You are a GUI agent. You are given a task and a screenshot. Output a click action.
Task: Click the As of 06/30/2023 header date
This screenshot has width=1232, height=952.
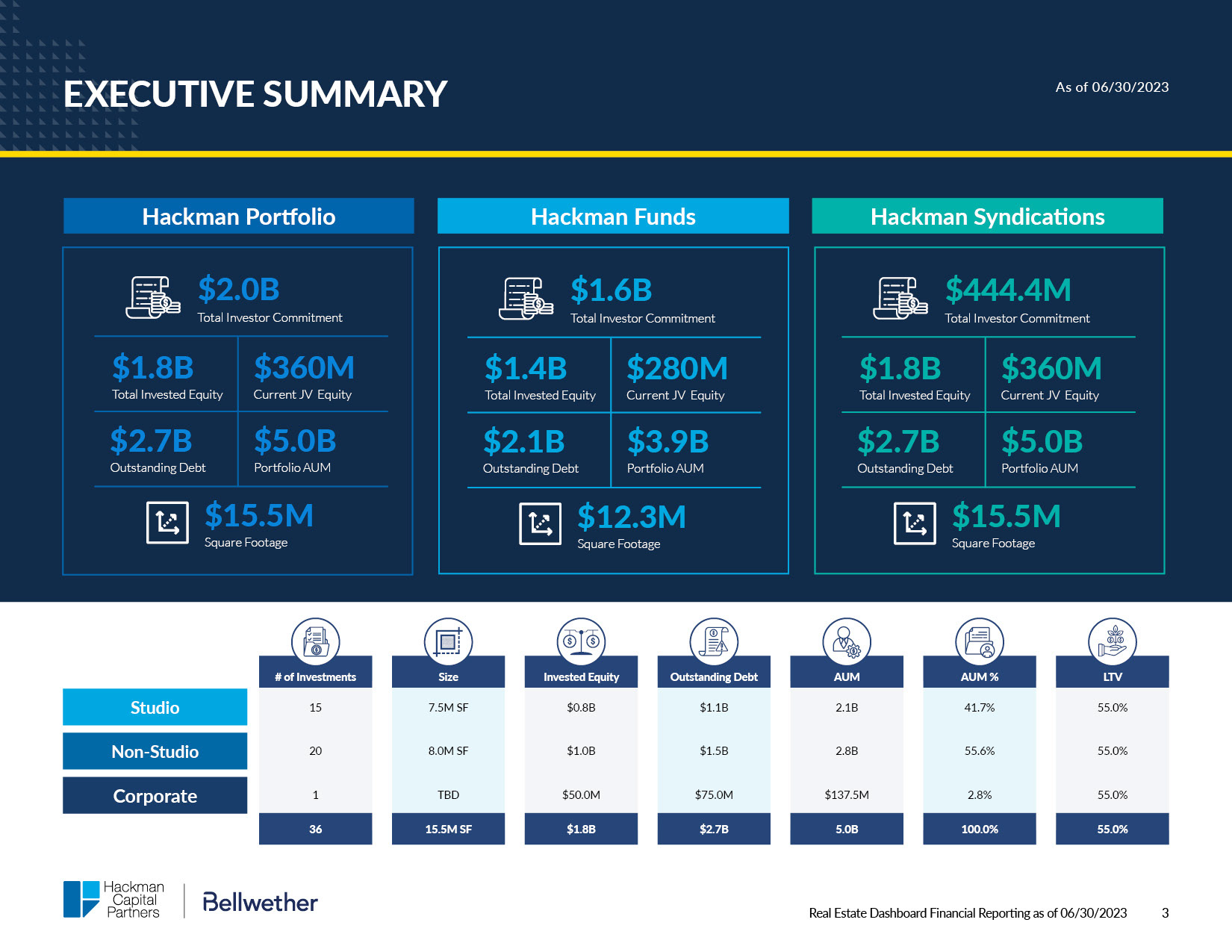click(1112, 87)
